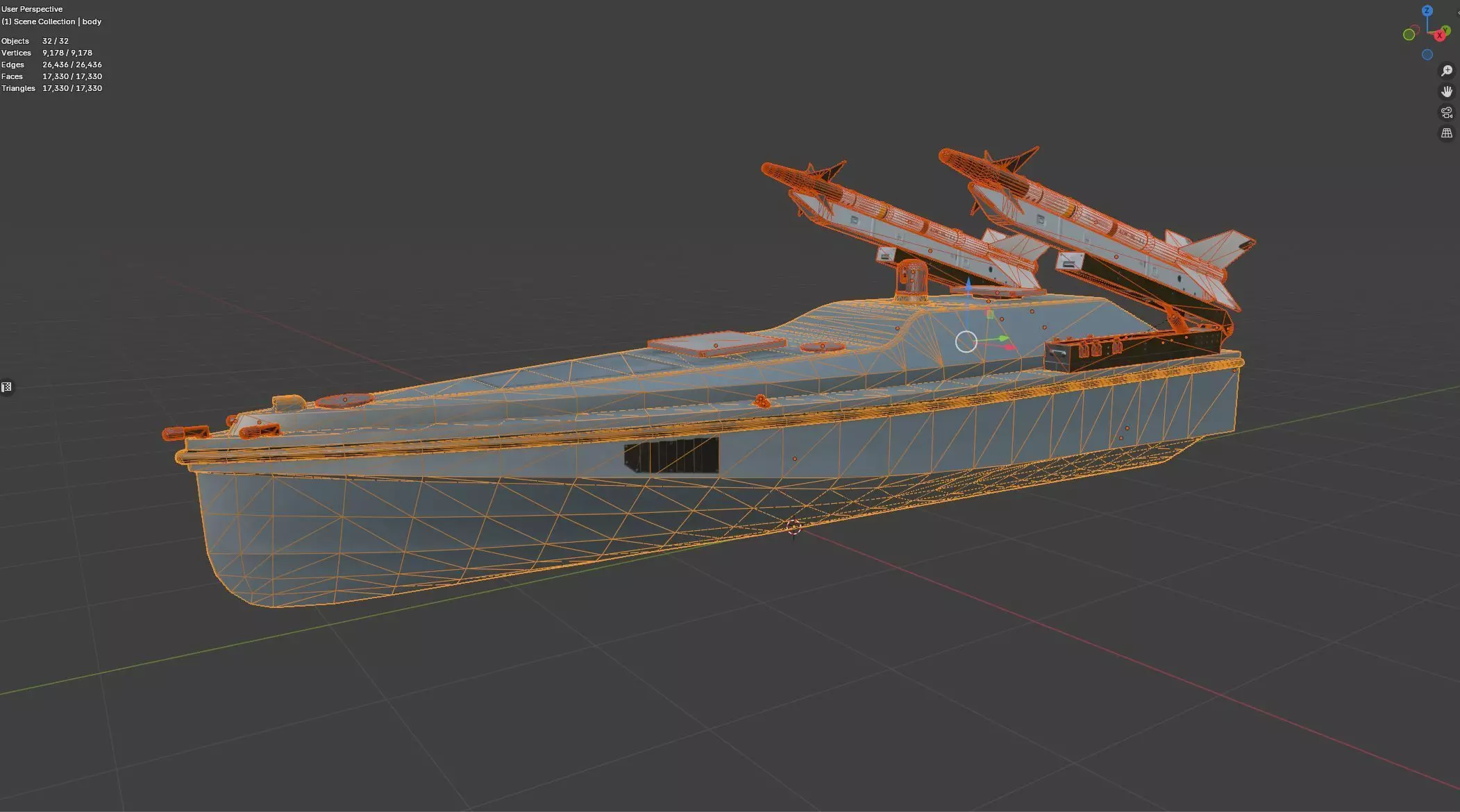
Task: Click the negative Z axis blue circle
Action: 1427,55
